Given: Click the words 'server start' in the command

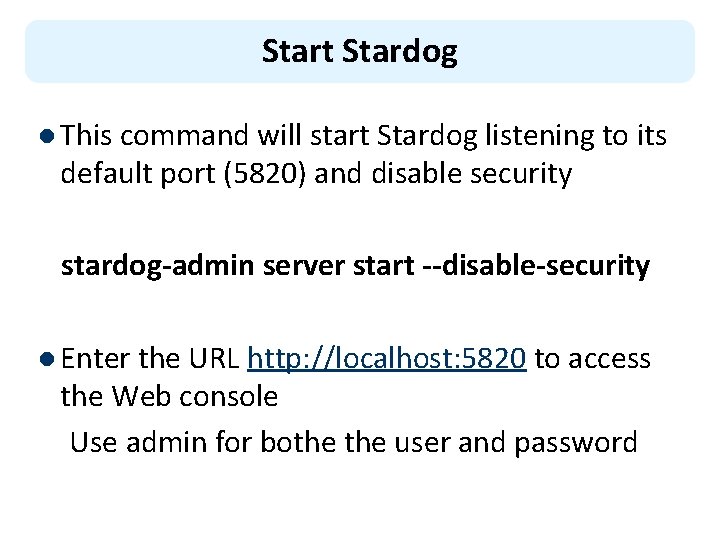Looking at the screenshot, I should click(x=339, y=266).
